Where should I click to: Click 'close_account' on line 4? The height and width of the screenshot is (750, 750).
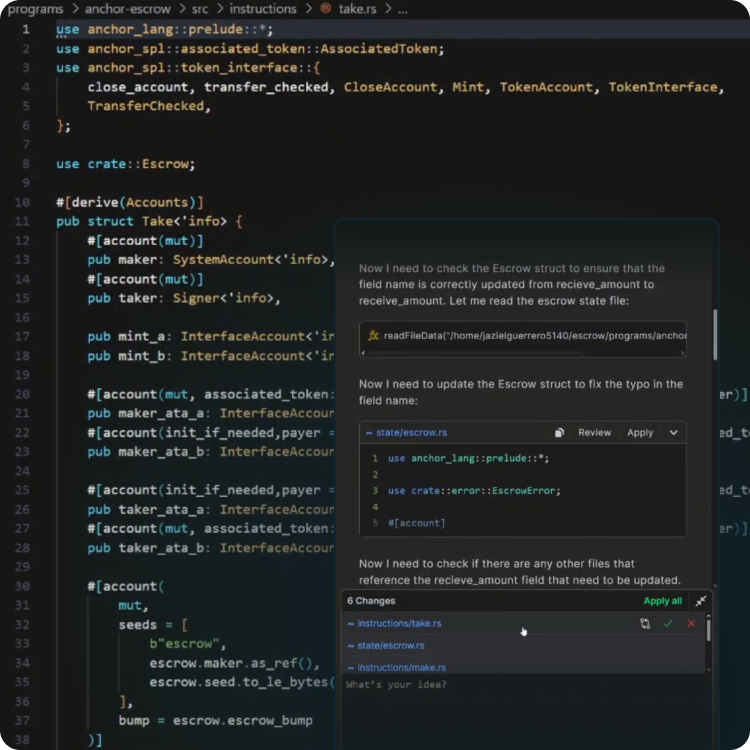pos(138,87)
